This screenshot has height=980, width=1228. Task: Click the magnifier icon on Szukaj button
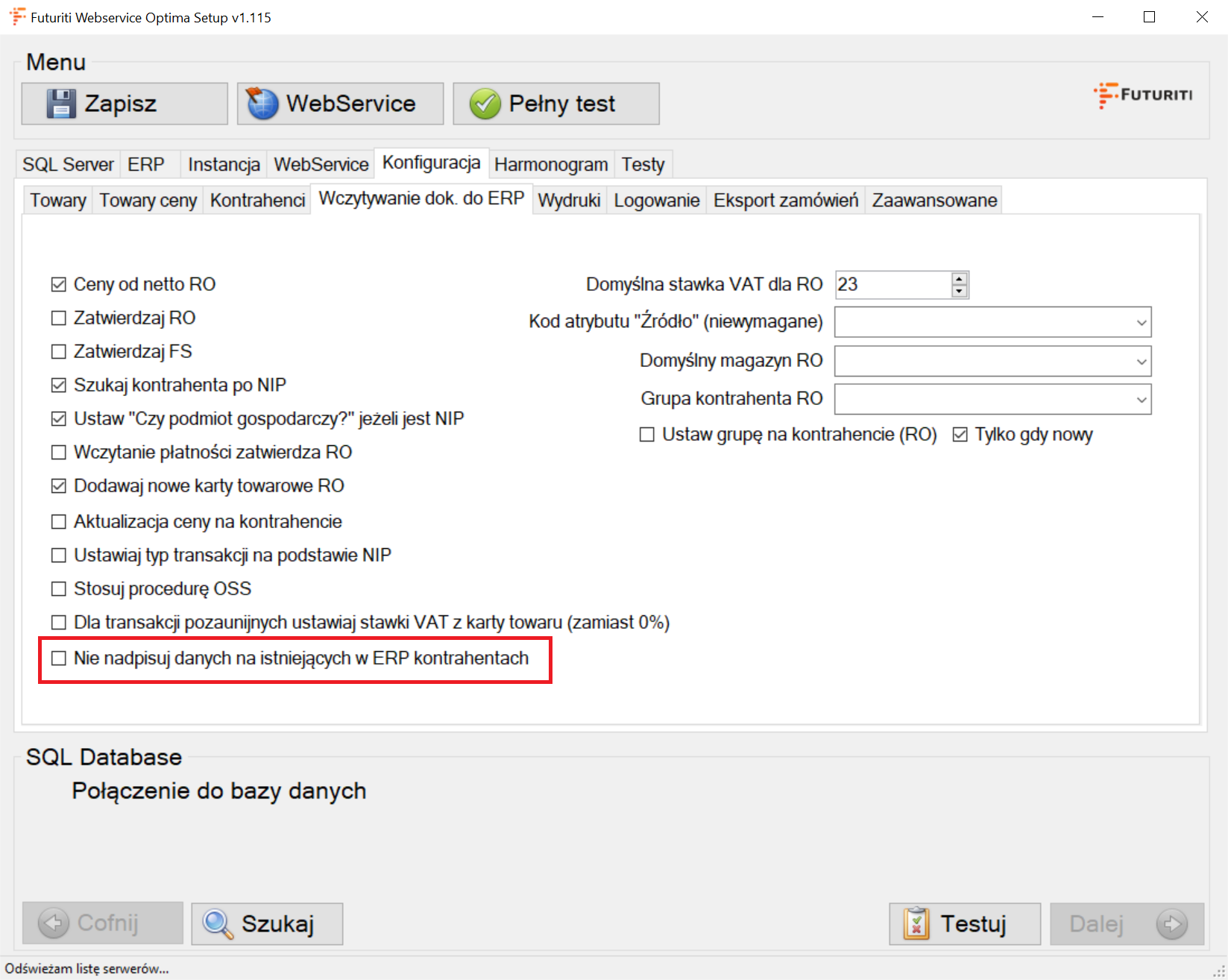point(218,924)
